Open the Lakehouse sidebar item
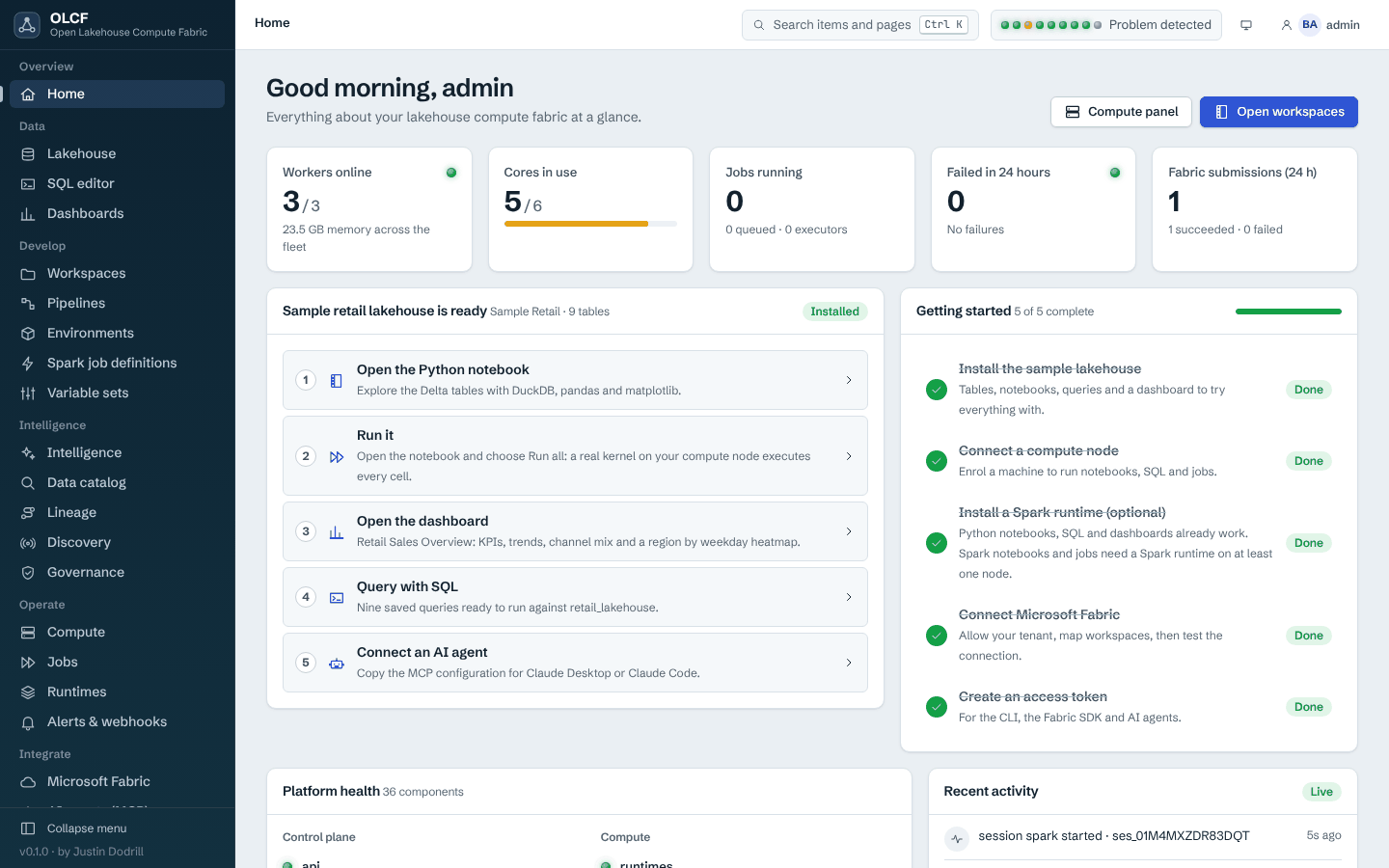This screenshot has width=1389, height=868. click(117, 153)
